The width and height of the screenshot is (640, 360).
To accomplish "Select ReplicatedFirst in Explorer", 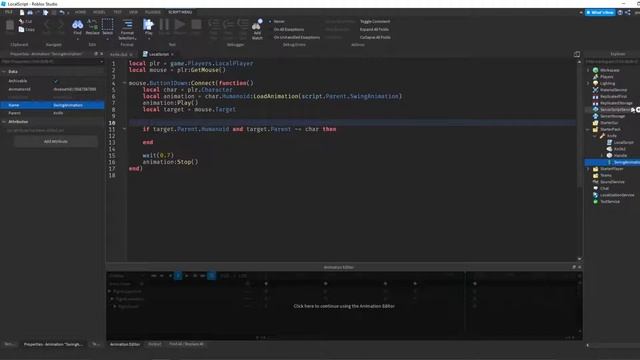I will point(613,96).
